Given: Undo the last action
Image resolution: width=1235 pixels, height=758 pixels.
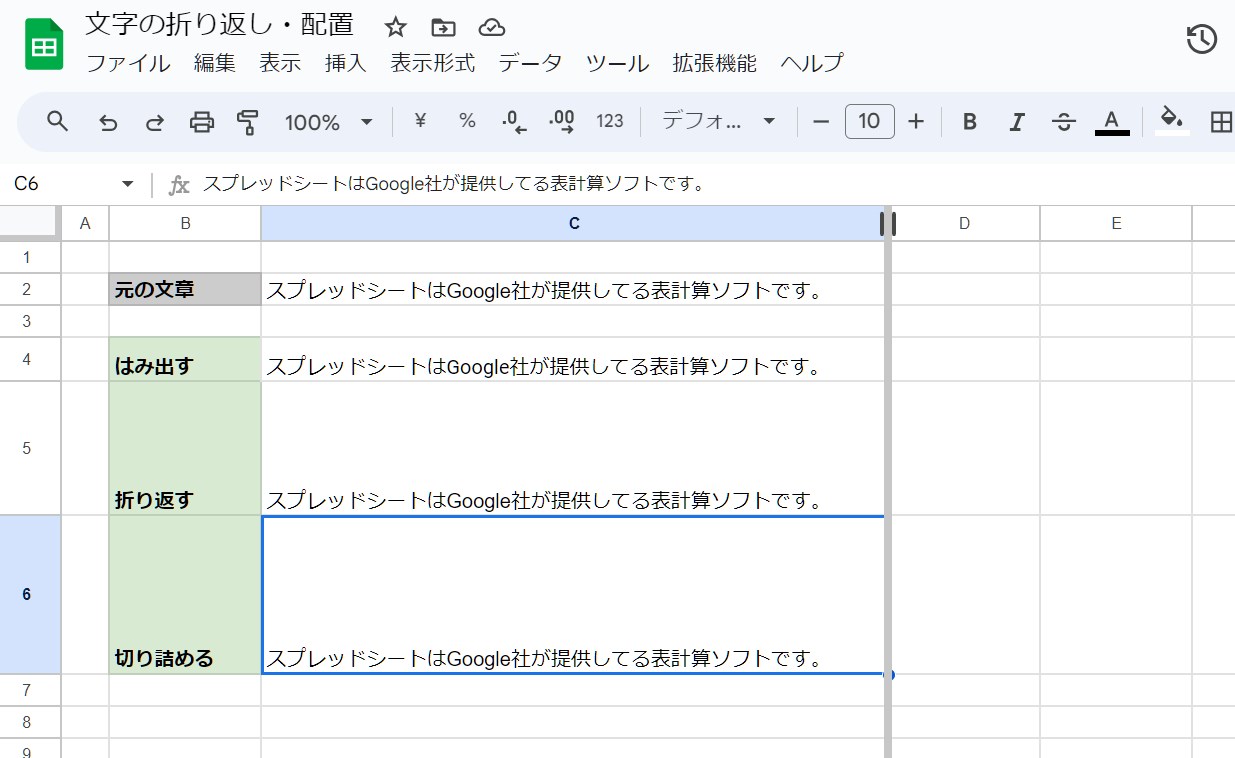Looking at the screenshot, I should coord(108,121).
